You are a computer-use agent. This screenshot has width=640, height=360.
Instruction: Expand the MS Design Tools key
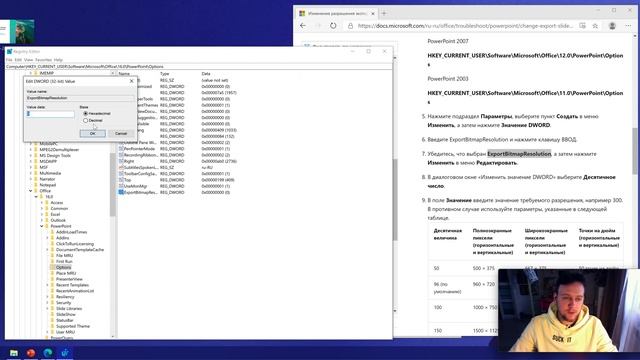click(x=31, y=156)
